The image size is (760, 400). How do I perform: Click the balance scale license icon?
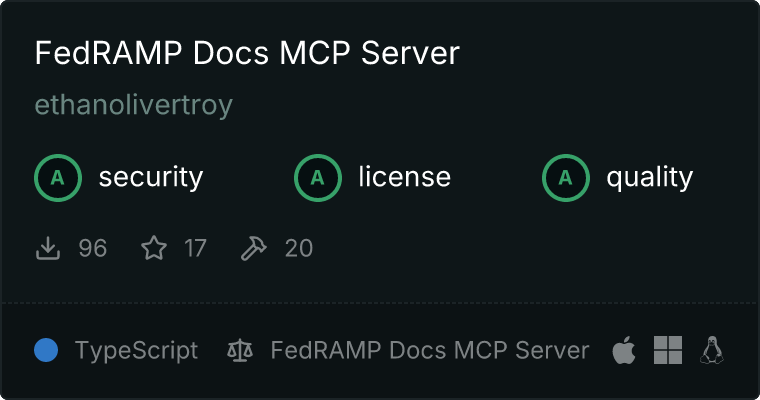(x=240, y=351)
